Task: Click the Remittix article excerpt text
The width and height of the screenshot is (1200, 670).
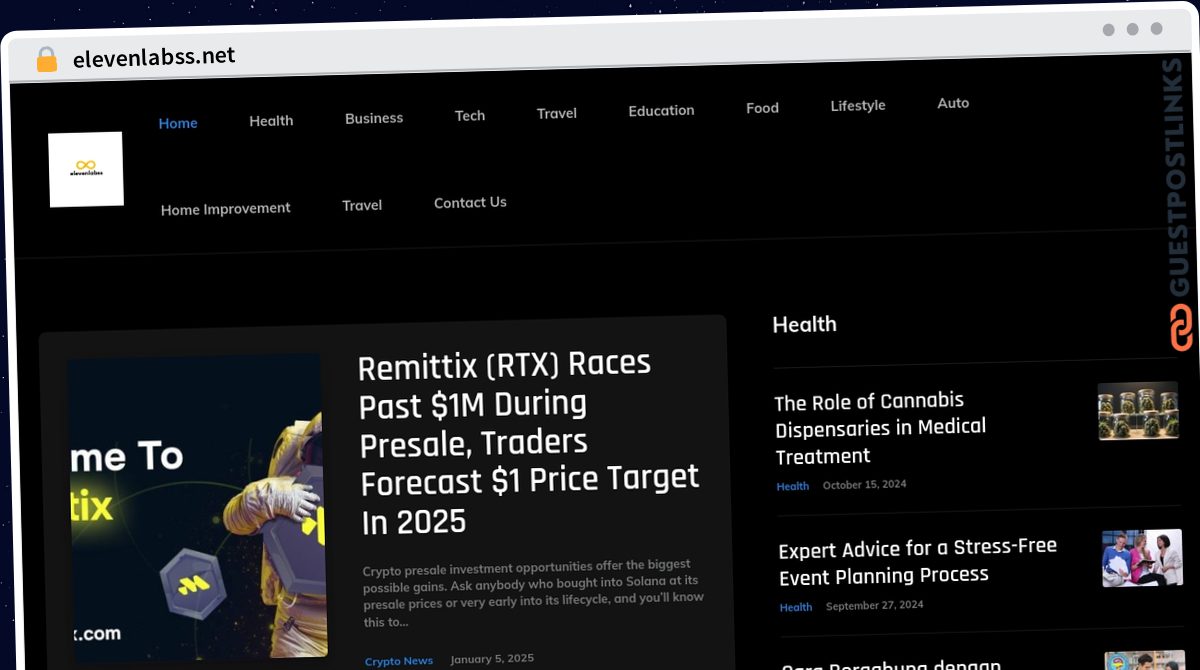Action: coord(535,593)
